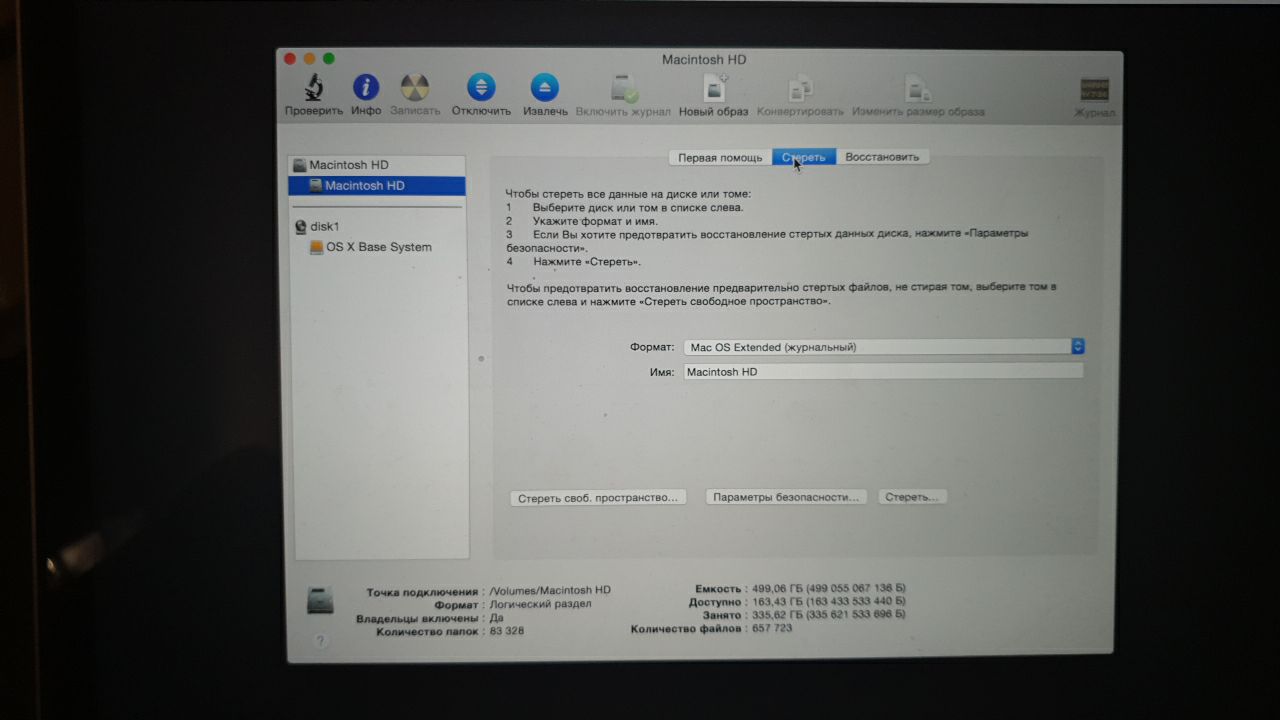The width and height of the screenshot is (1280, 720).
Task: Click the Конвертировать toolbar icon
Action: tap(800, 87)
